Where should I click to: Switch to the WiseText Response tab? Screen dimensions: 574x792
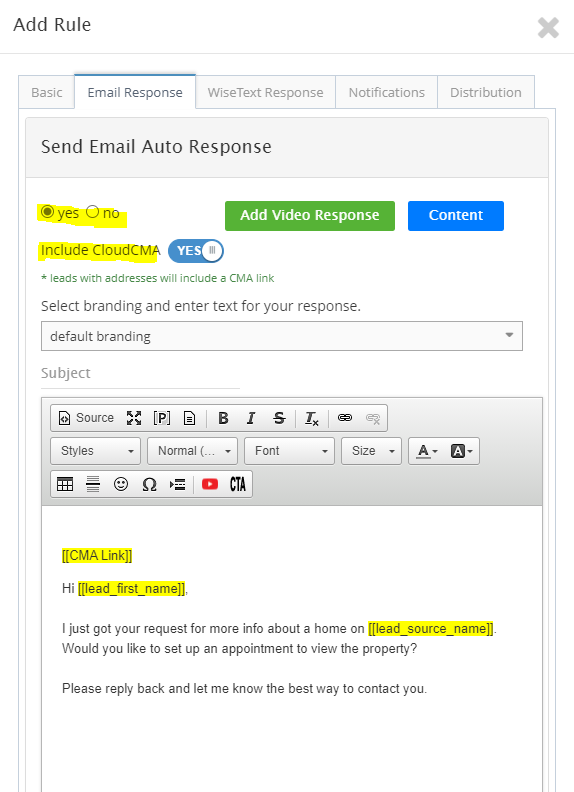[265, 92]
